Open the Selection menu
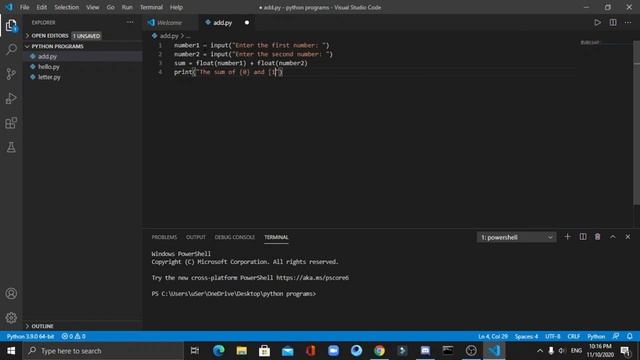 [x=67, y=7]
